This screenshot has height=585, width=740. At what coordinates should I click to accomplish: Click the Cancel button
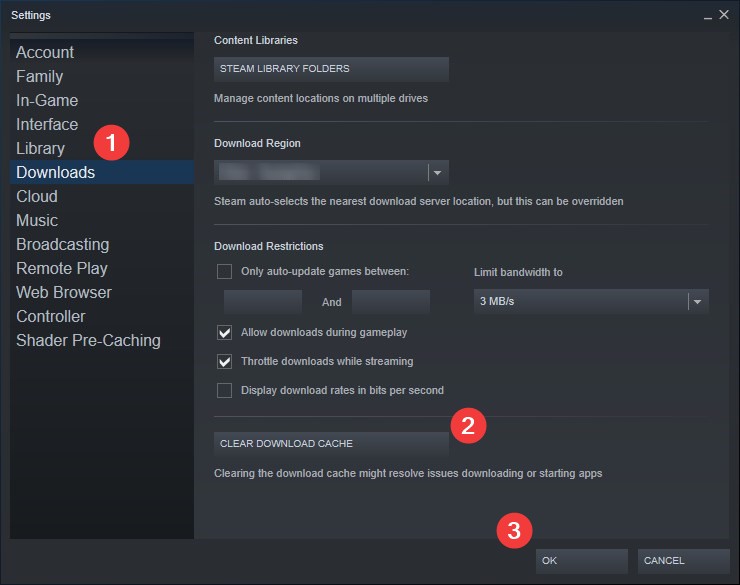coord(683,561)
